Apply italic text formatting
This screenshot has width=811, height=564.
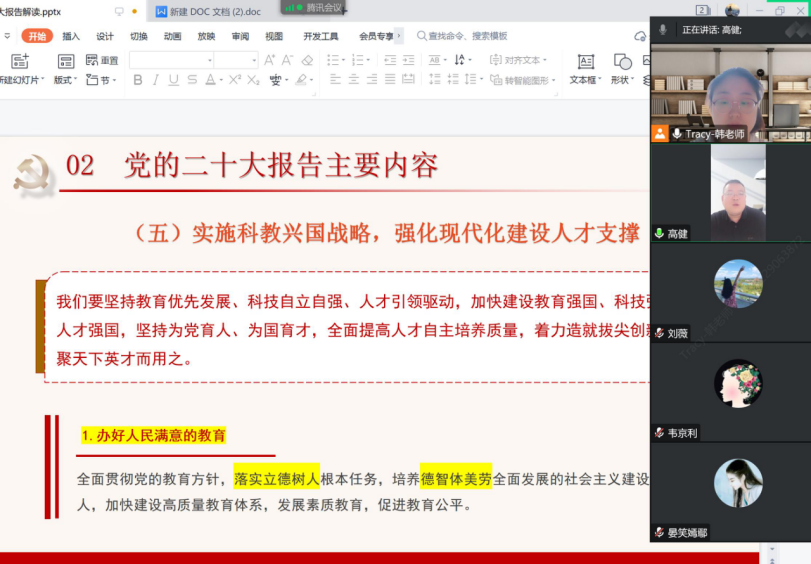click(x=156, y=80)
